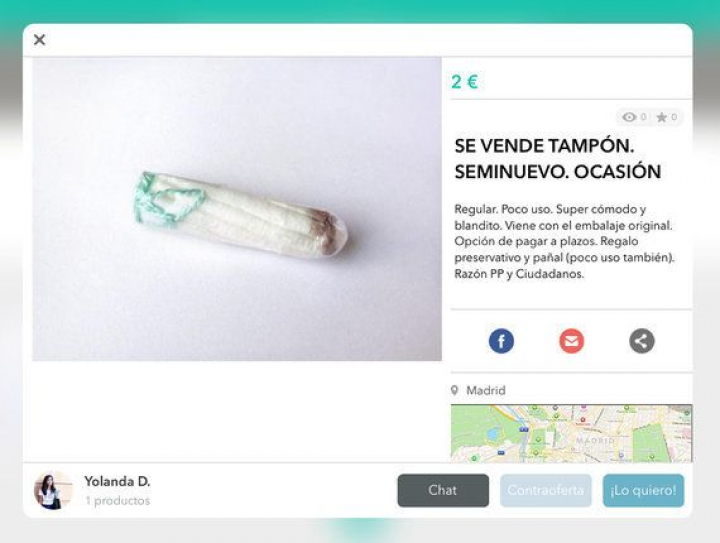This screenshot has height=543, width=720.
Task: Click the product description text
Action: pos(564,241)
